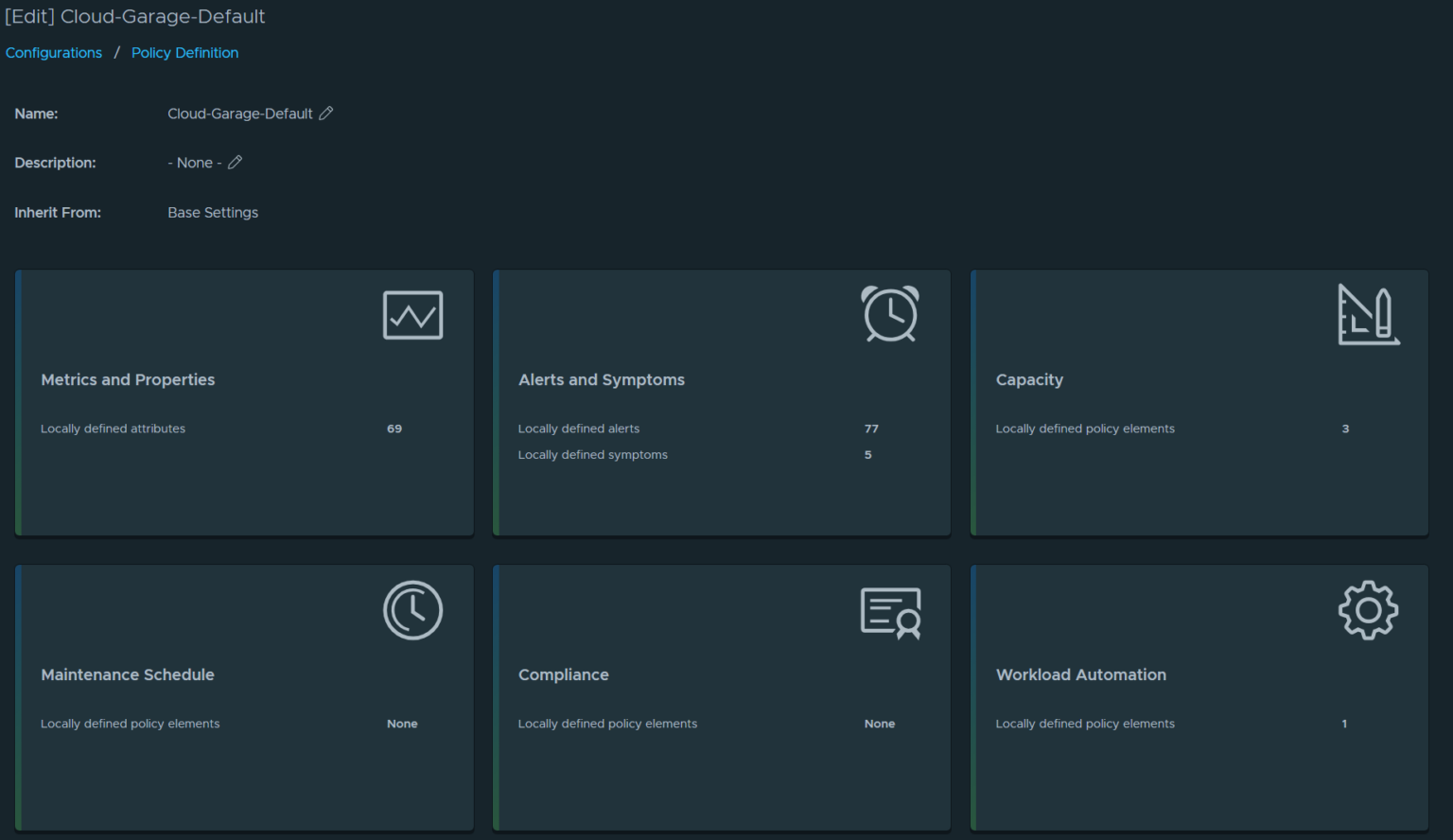Edit the description using its pencil icon

coord(233,163)
